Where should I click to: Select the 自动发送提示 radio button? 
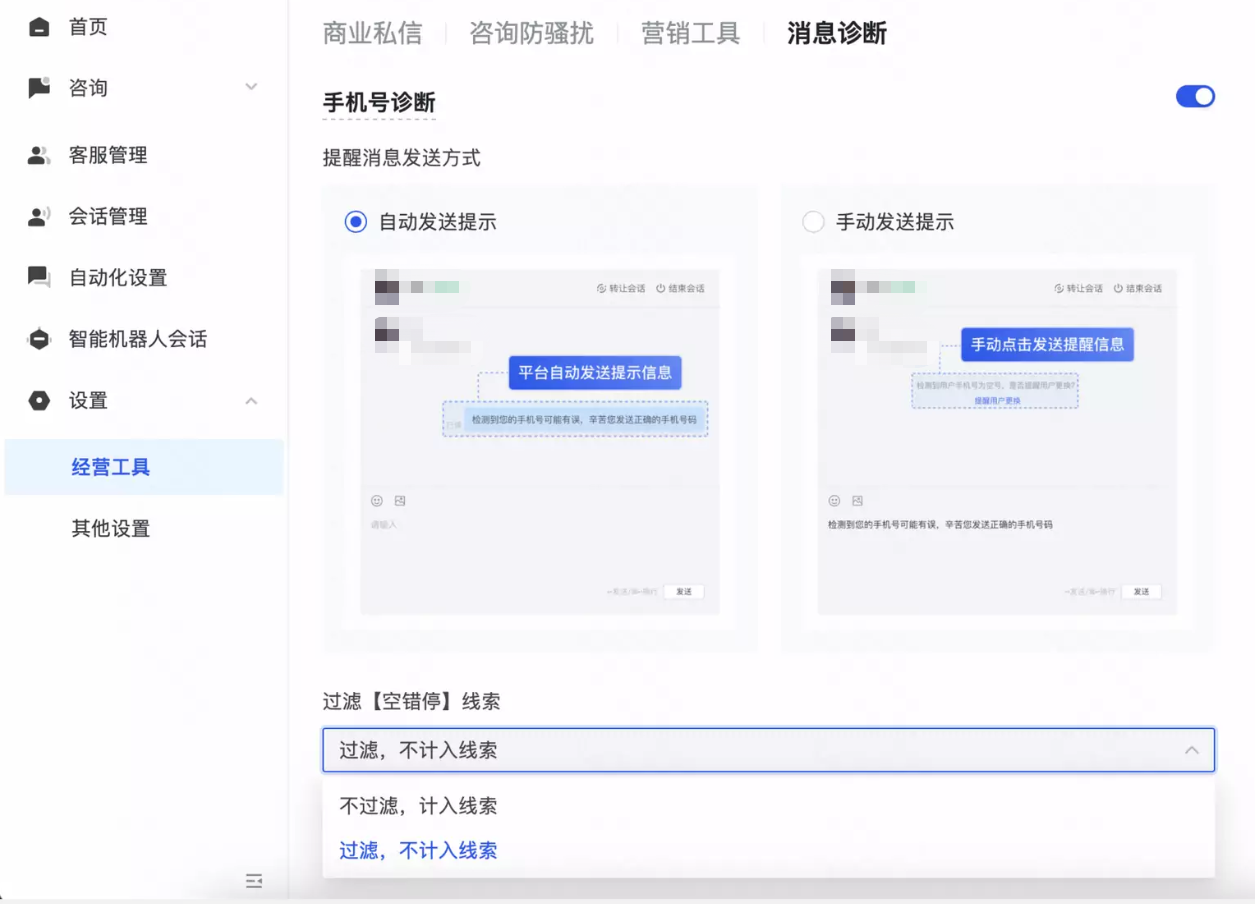click(x=354, y=221)
